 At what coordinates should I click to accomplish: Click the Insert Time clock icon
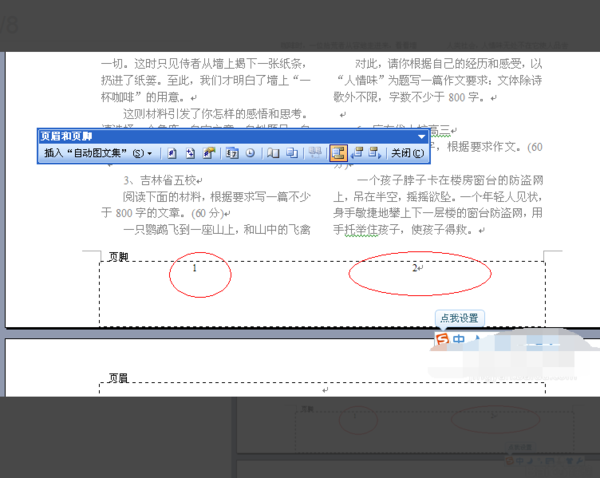pos(250,153)
